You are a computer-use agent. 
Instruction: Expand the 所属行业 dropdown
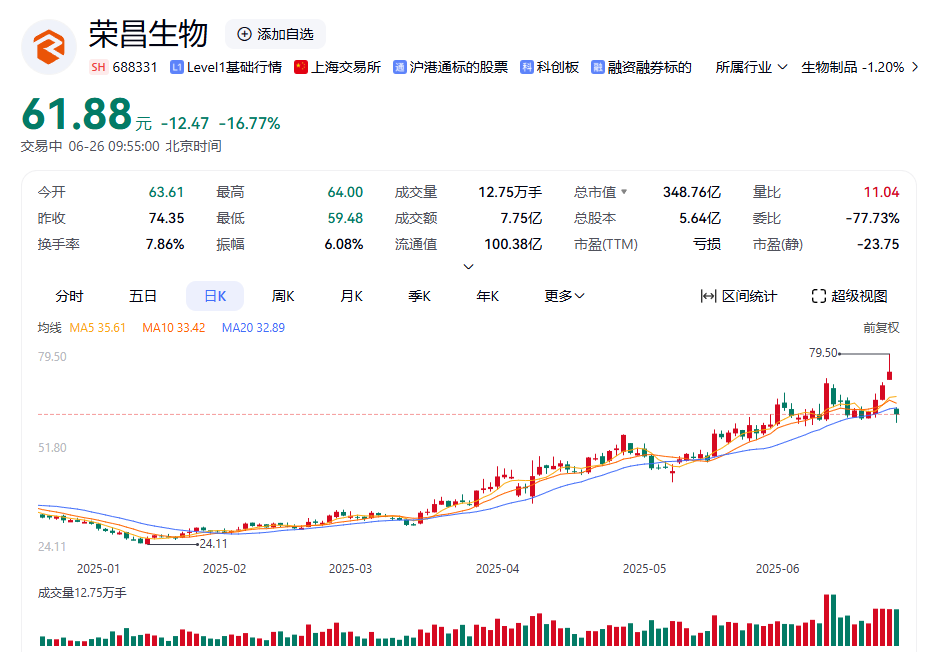[x=751, y=67]
